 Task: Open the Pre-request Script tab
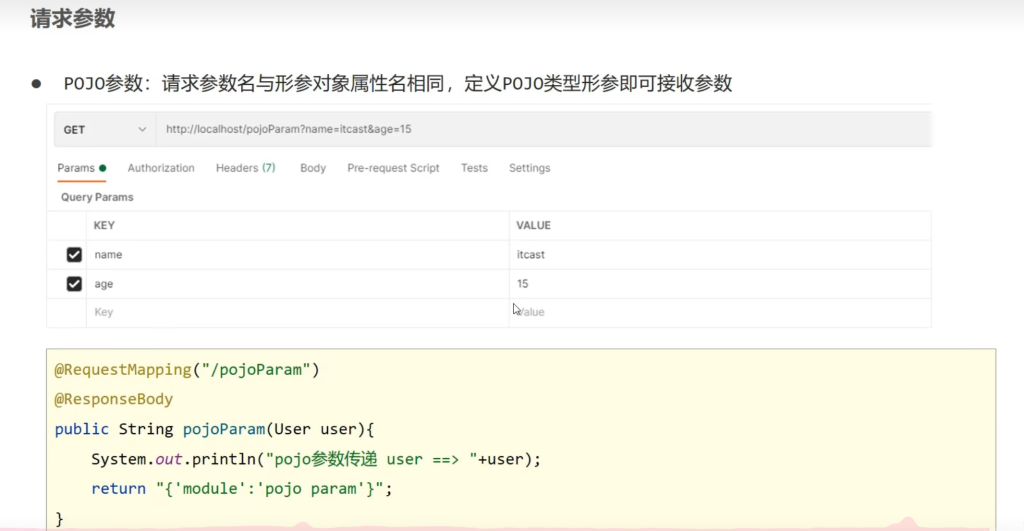393,168
